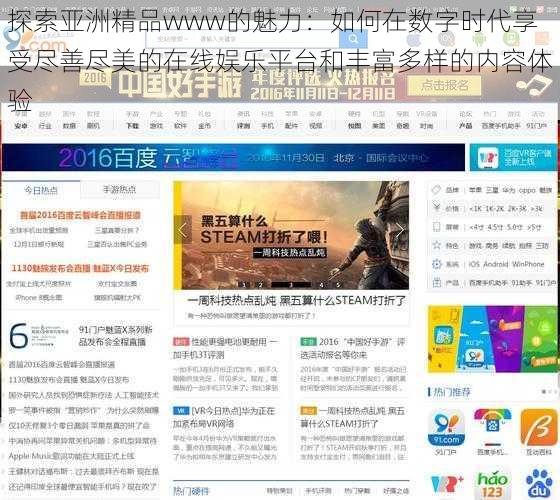Open the 2016 中国好手游 评选活动 article

tap(353, 348)
